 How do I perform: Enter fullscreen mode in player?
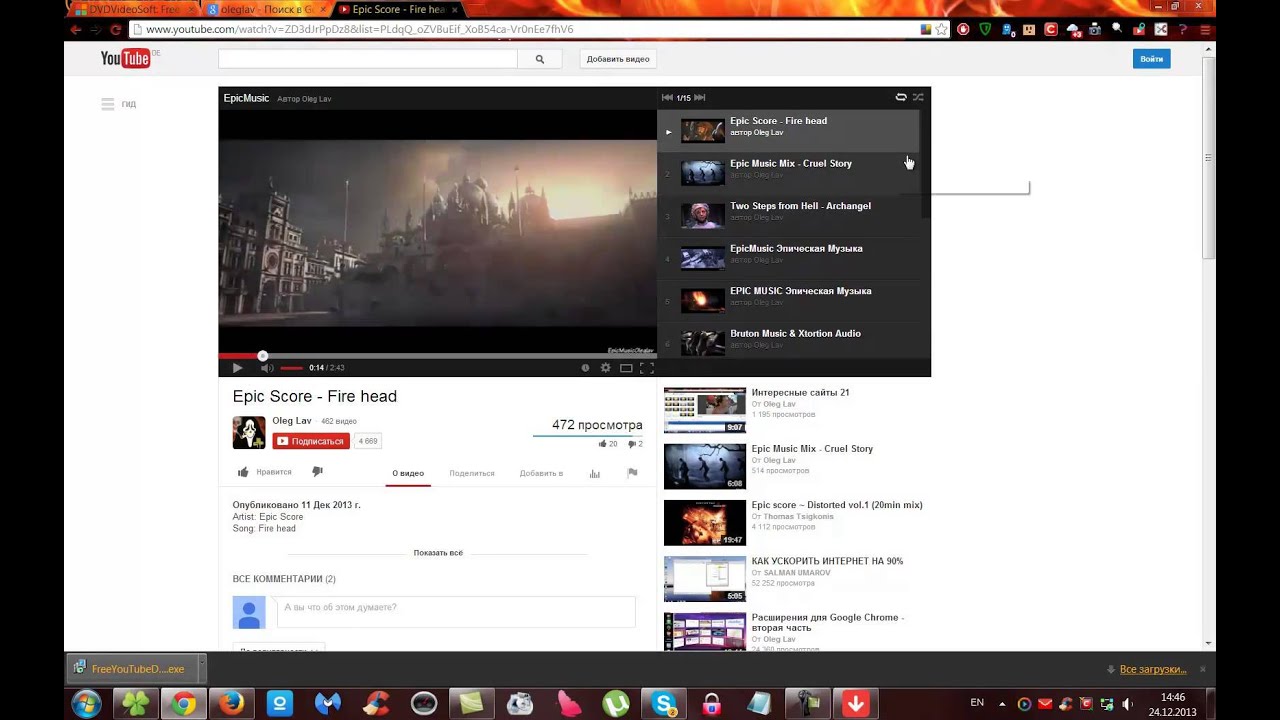tap(647, 368)
